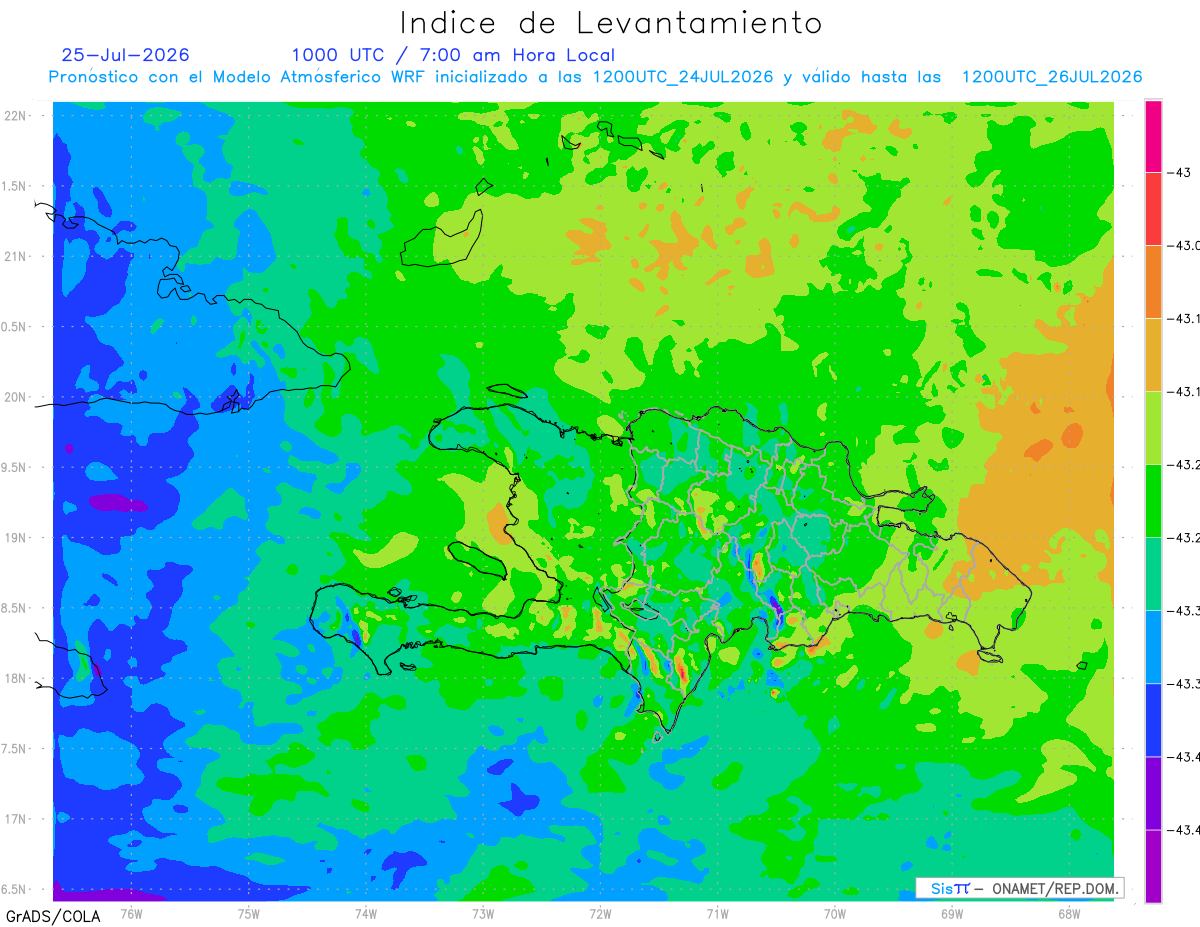The height and width of the screenshot is (927, 1200).
Task: Click the '21N' latitude label
Action: coord(15,257)
